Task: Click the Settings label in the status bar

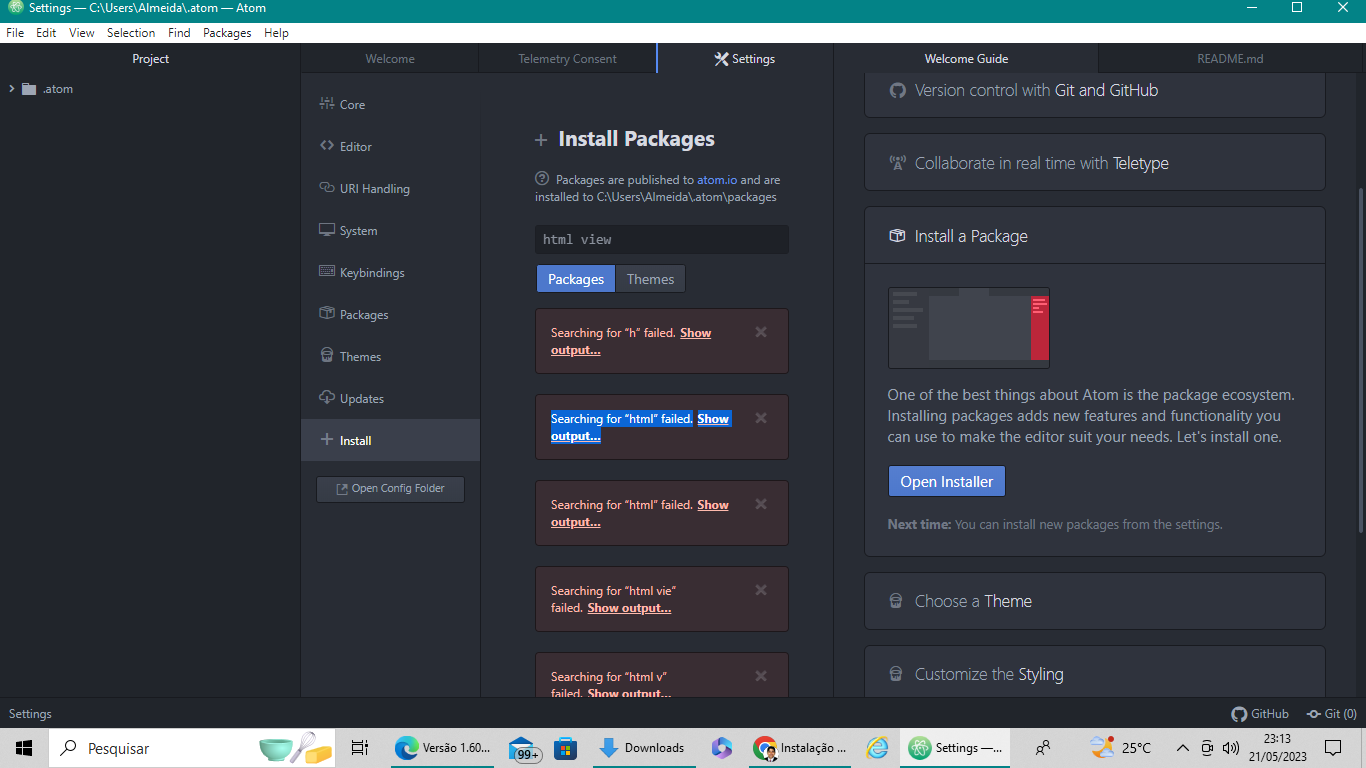Action: pyautogui.click(x=30, y=714)
